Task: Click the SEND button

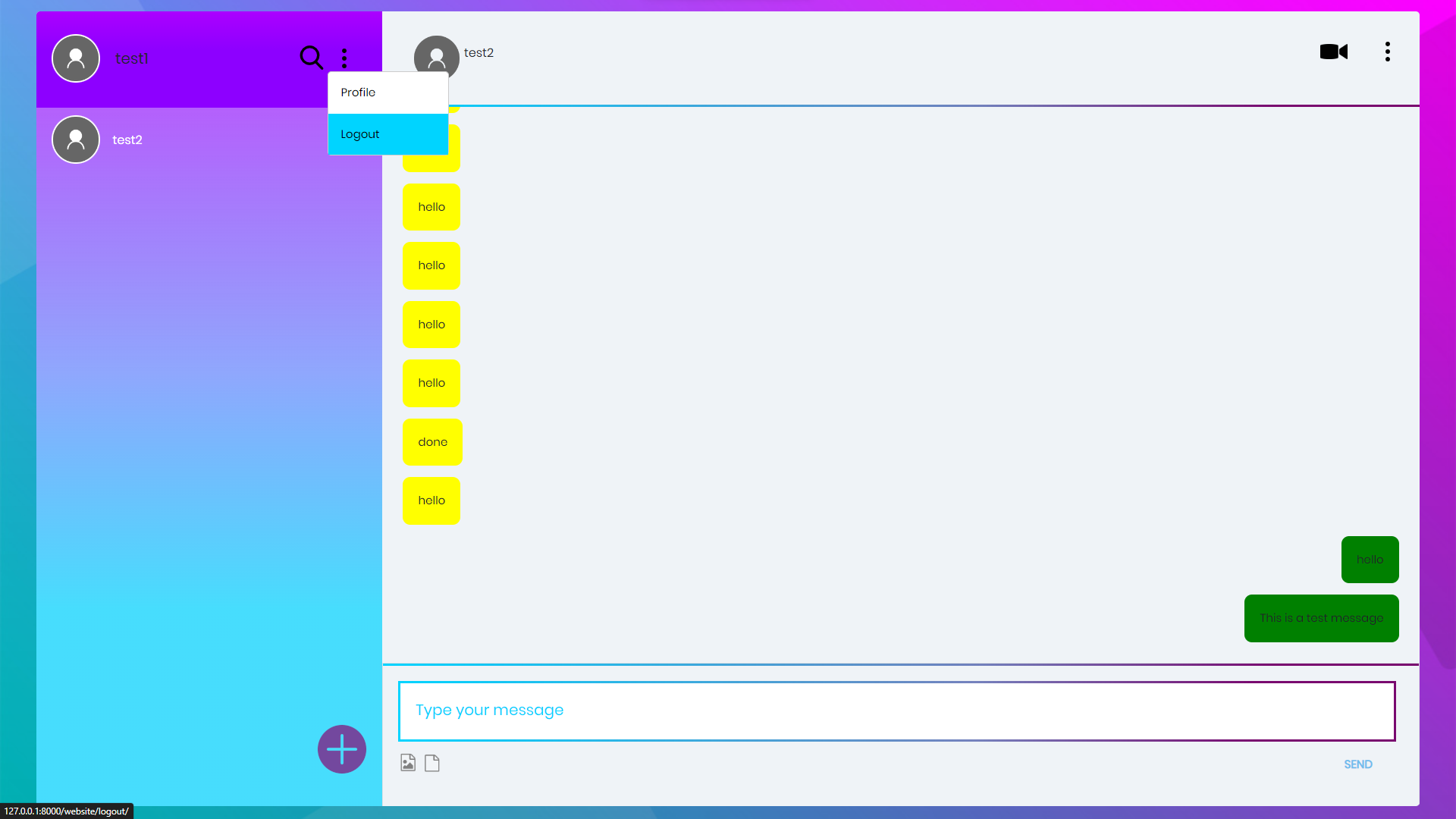Action: coord(1357,764)
